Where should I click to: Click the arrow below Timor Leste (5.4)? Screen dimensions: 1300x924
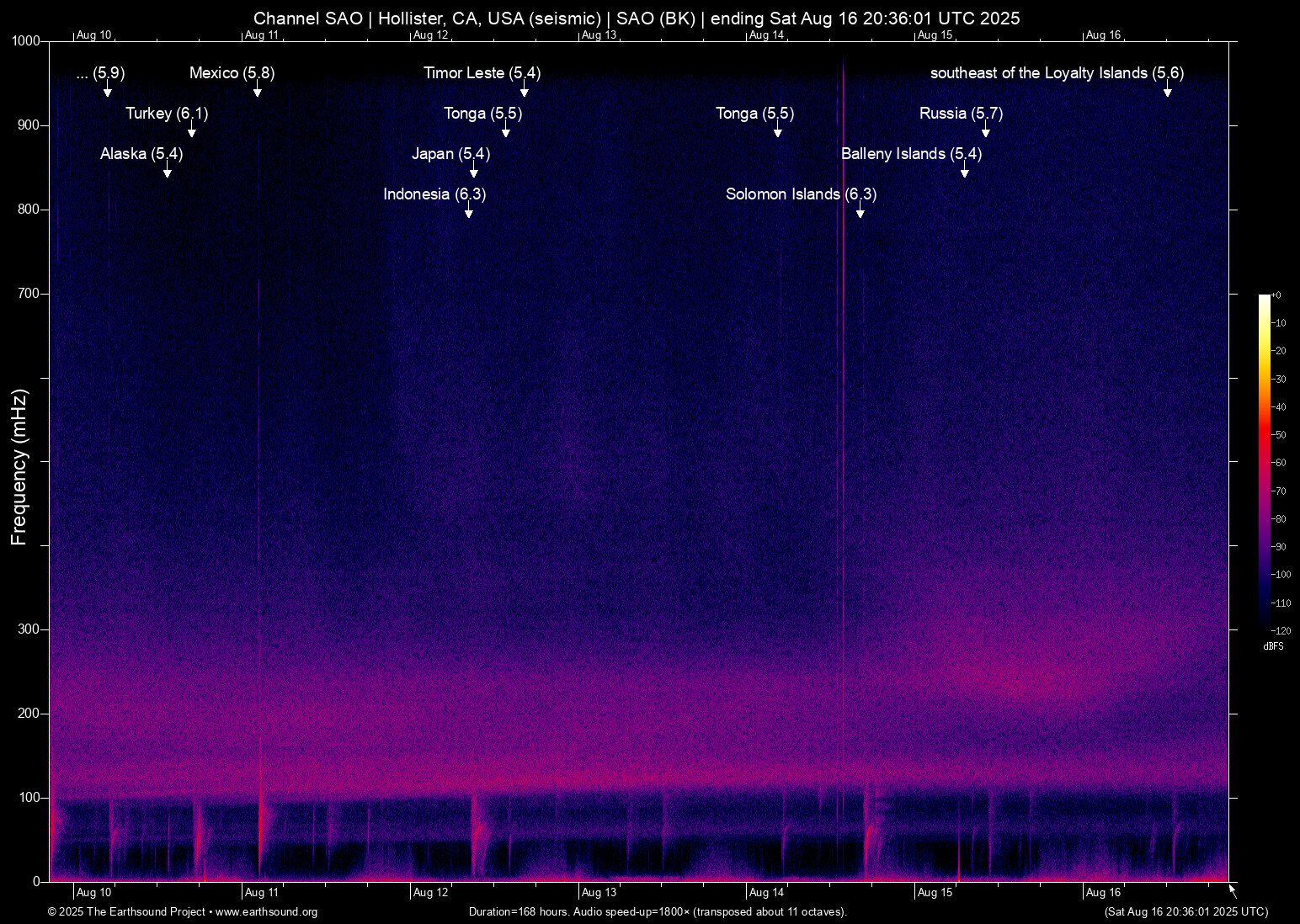pos(525,90)
